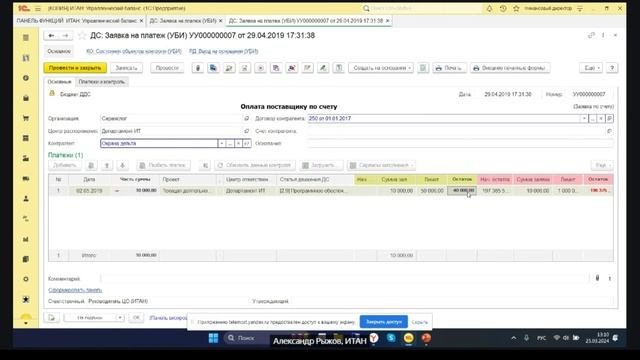
Task: Expand sidebar sections with bottom arrow
Action: 26,322
